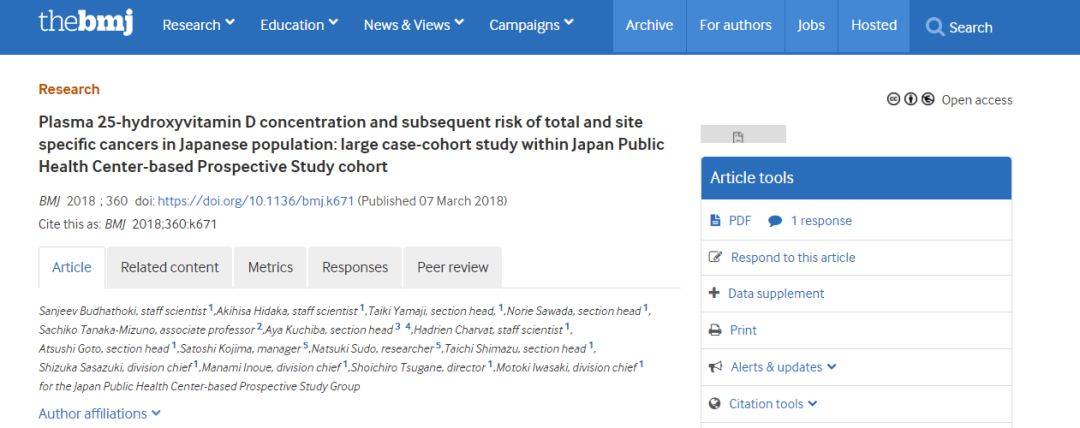Image resolution: width=1080 pixels, height=428 pixels.
Task: Click the Data supplement plus icon
Action: tap(714, 293)
